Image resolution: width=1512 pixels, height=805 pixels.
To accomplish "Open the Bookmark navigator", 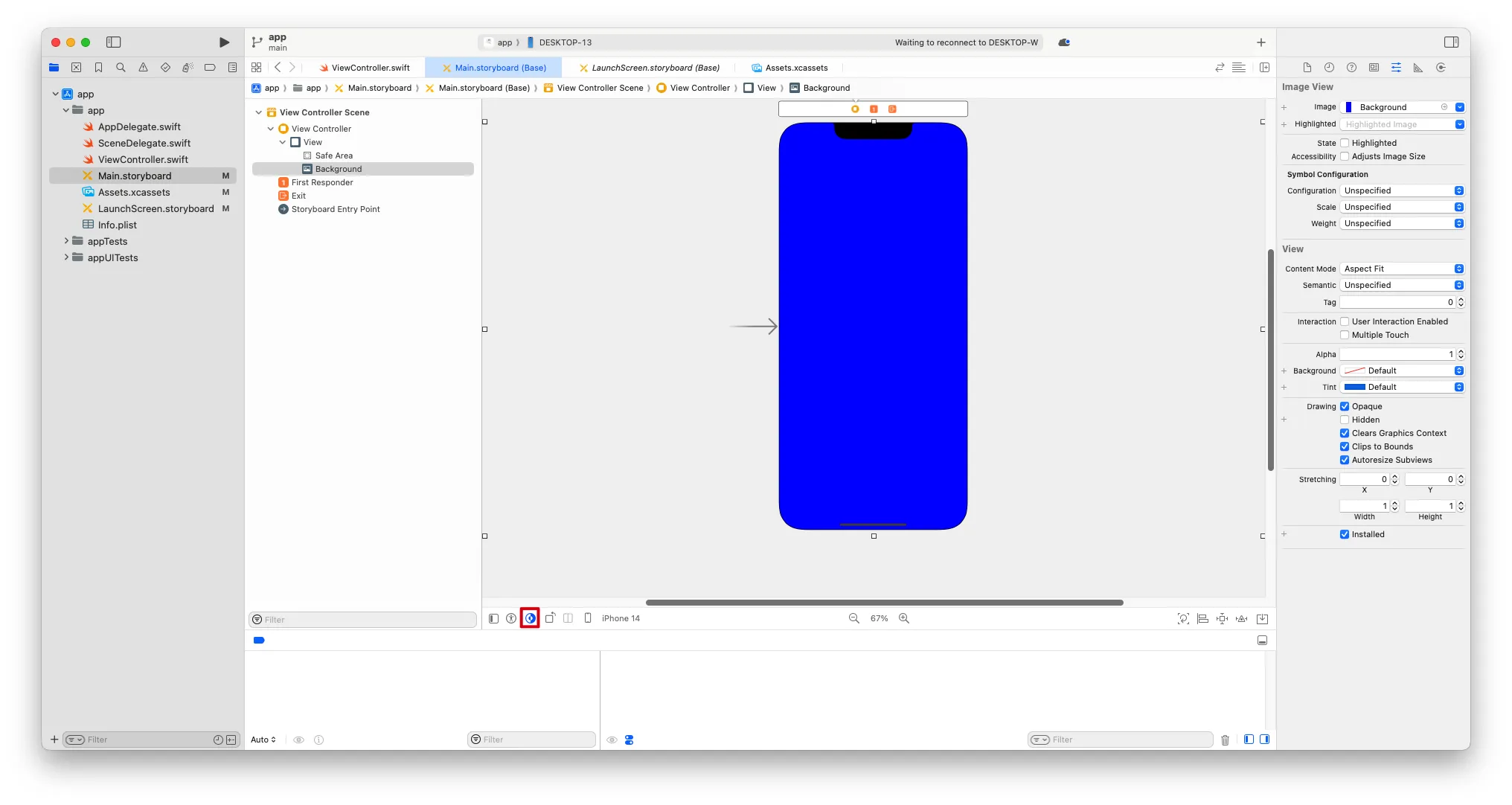I will point(98,68).
